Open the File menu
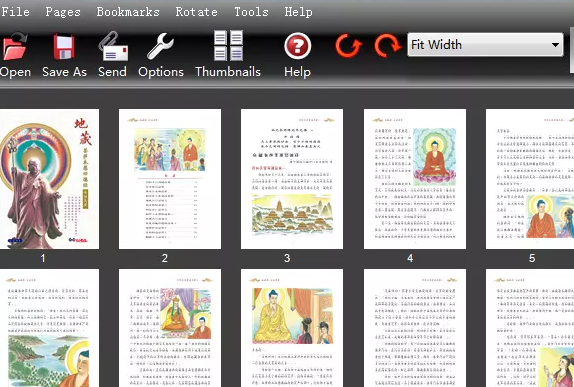The width and height of the screenshot is (574, 387). pos(15,12)
